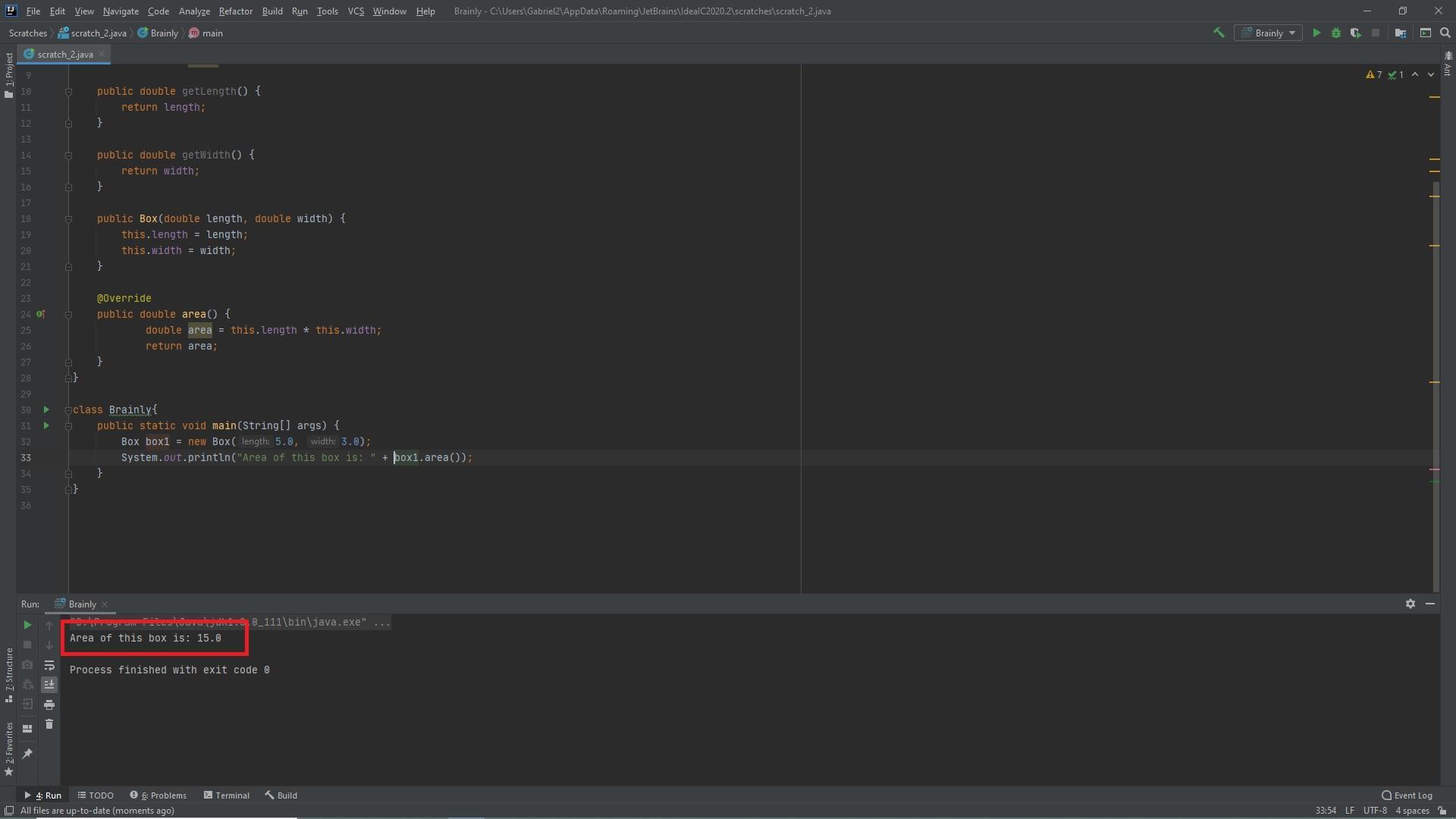Open Project Structure icon in toolbar
The image size is (1456, 819).
(x=1401, y=33)
